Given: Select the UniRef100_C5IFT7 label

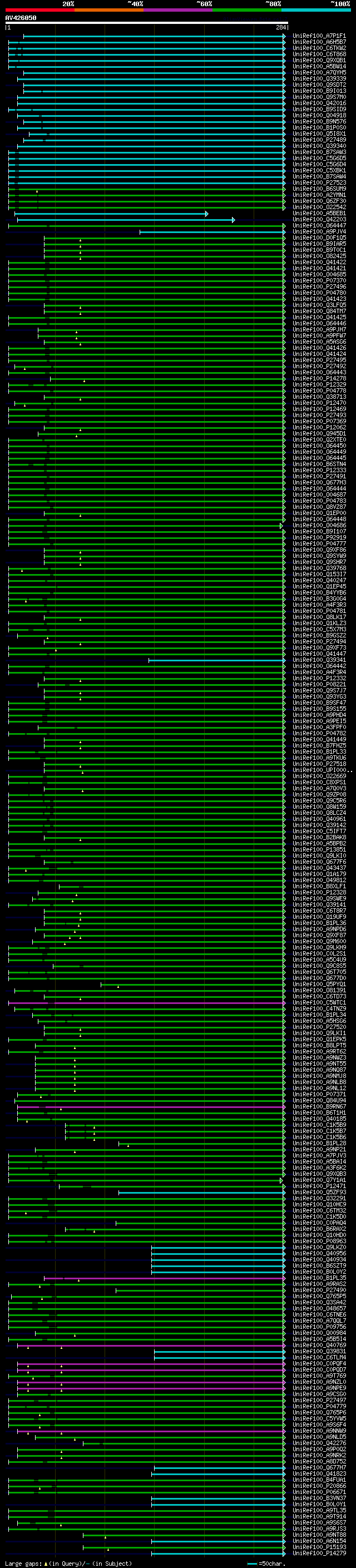Looking at the screenshot, I should tap(319, 831).
